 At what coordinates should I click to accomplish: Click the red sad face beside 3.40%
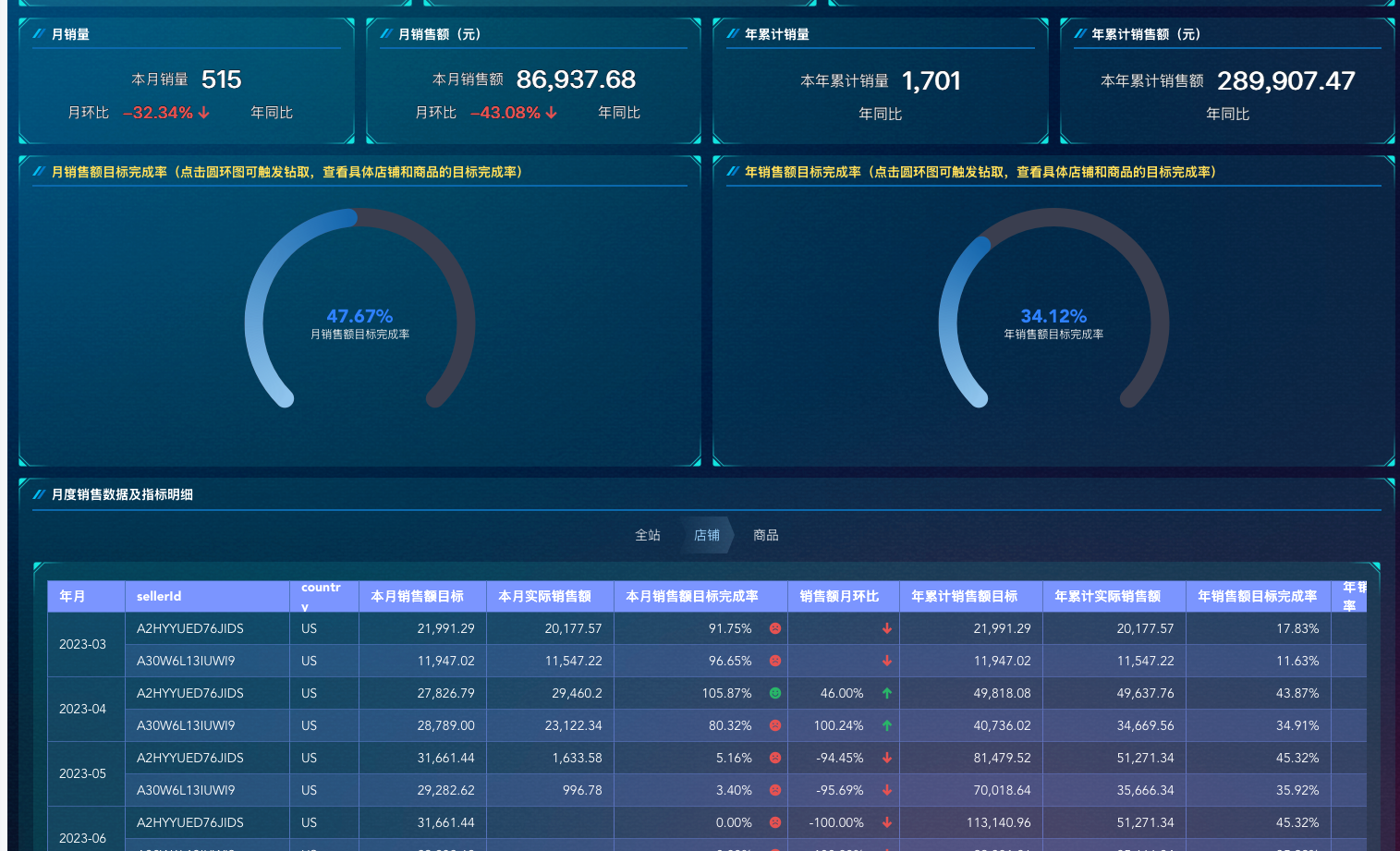[x=775, y=790]
